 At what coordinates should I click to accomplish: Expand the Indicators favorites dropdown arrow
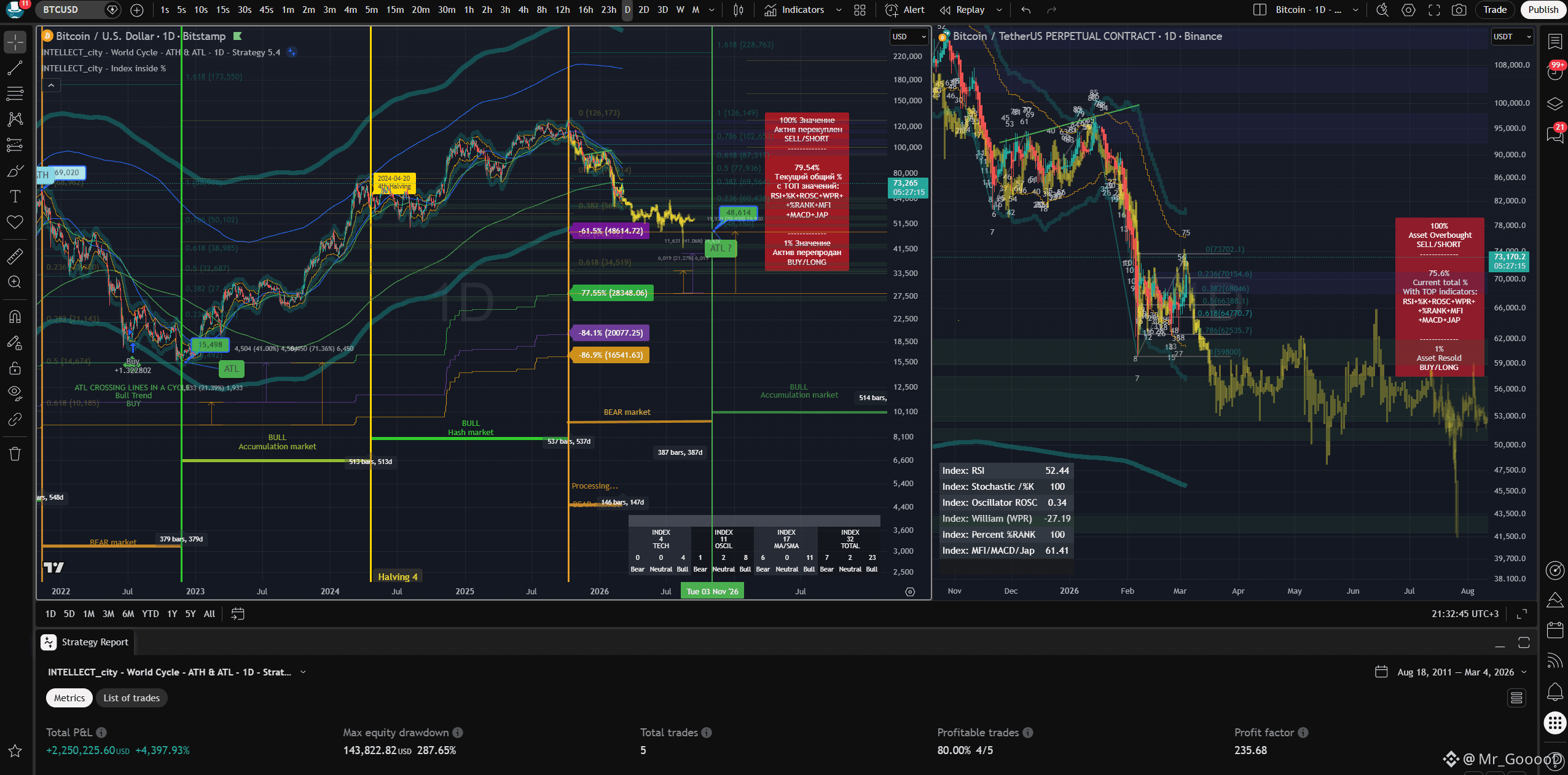[x=839, y=10]
